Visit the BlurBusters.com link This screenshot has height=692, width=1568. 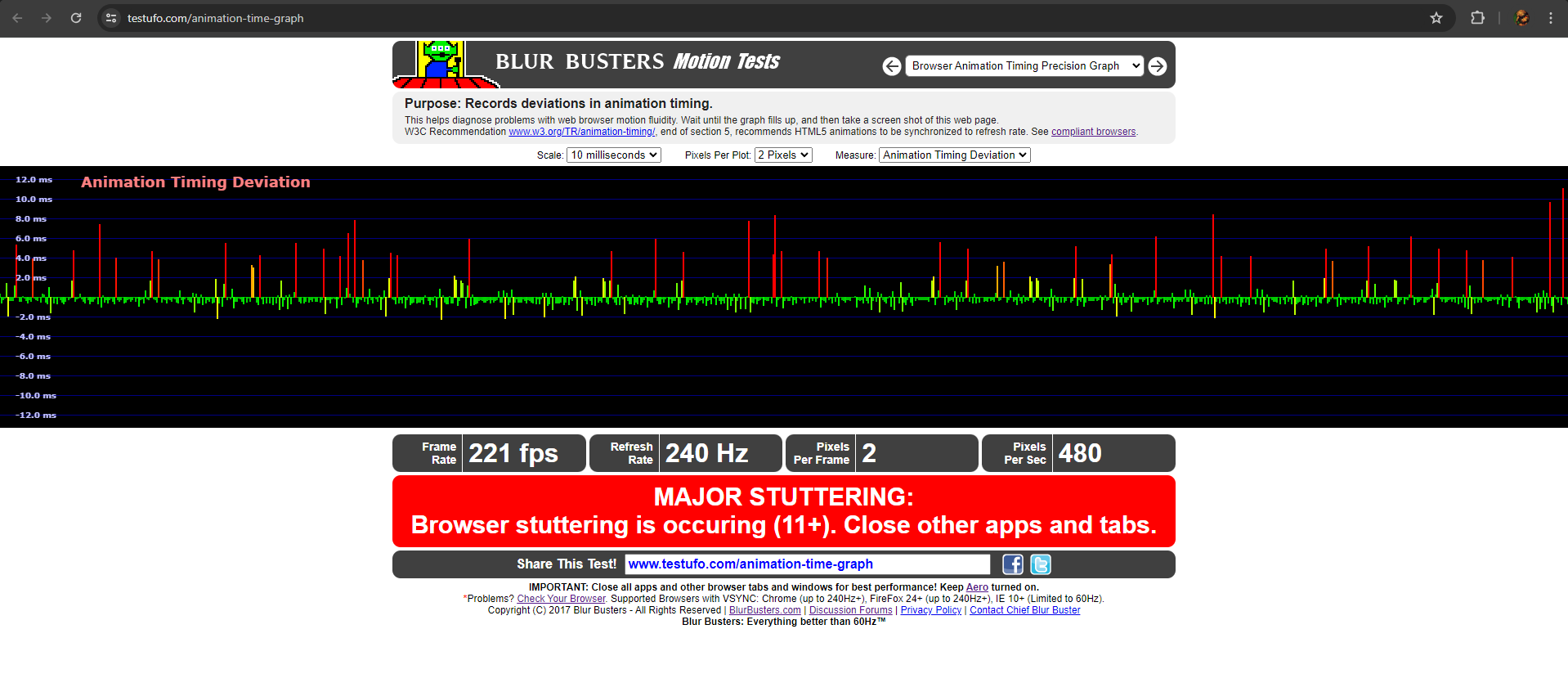765,610
